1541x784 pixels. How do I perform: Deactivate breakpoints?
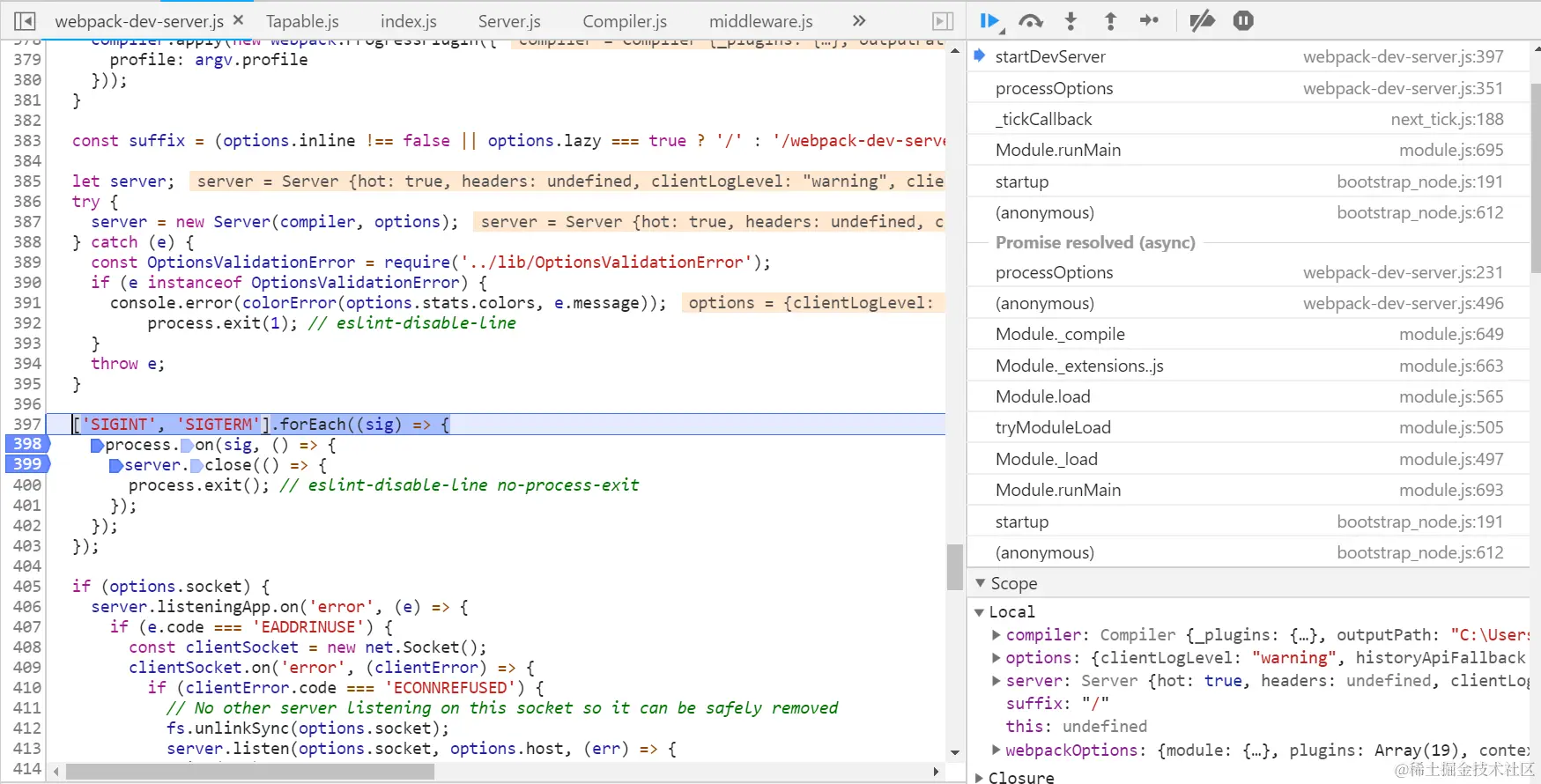pyautogui.click(x=1202, y=21)
